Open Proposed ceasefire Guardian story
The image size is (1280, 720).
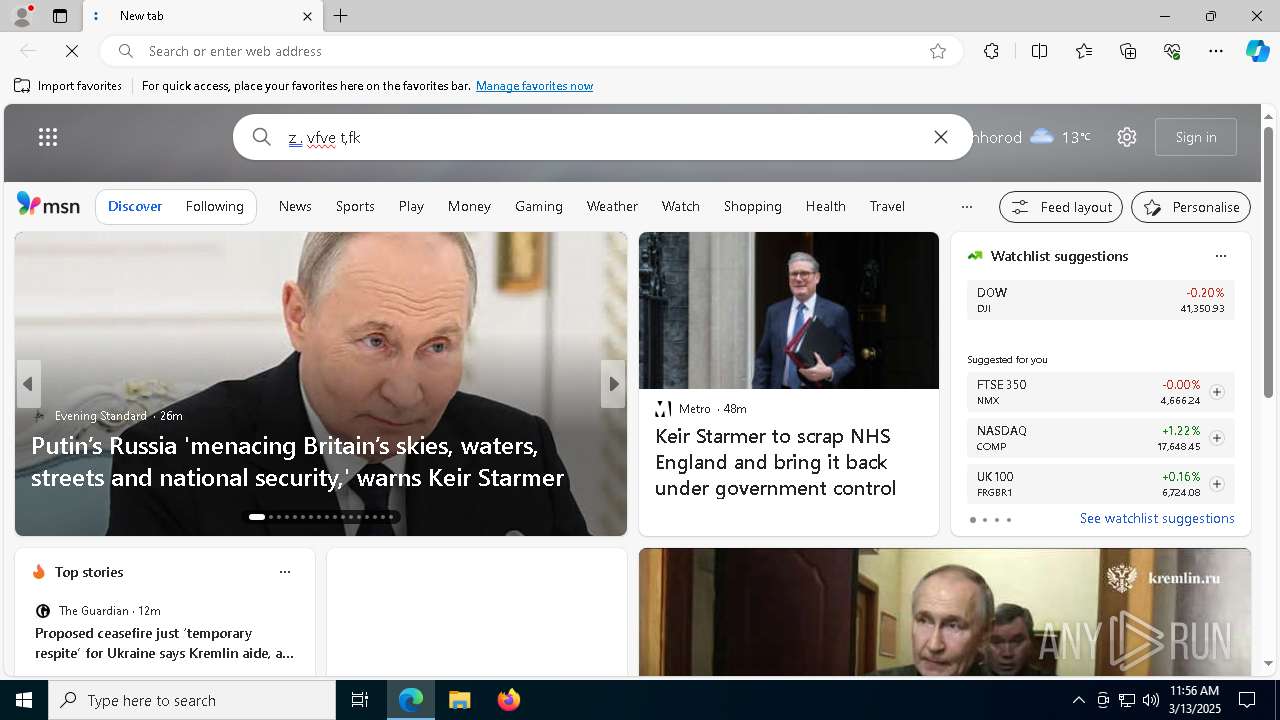coord(165,643)
